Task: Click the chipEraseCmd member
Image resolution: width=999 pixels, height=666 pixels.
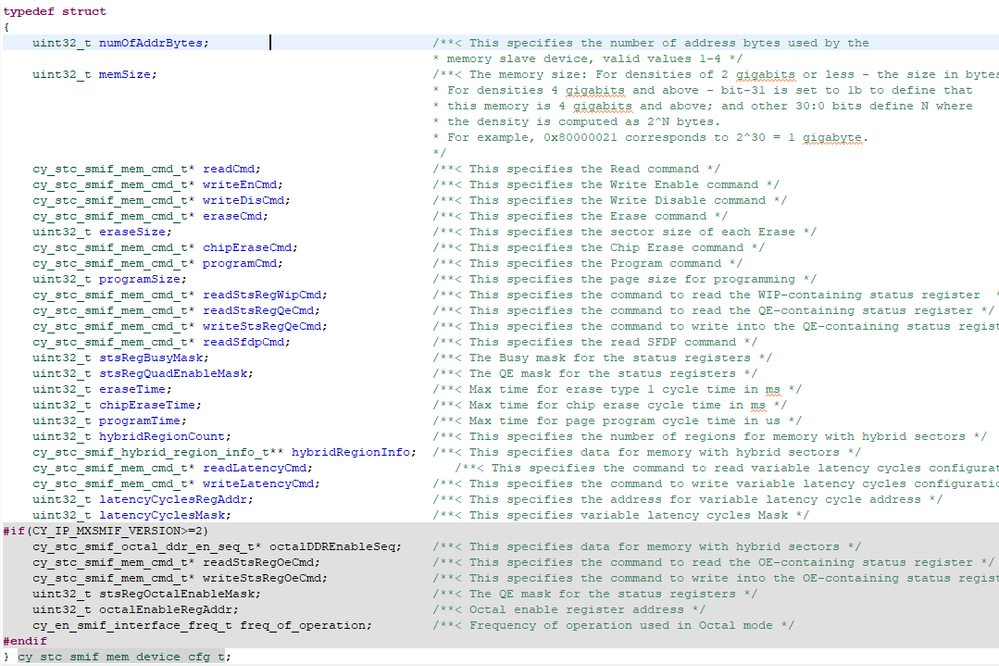Action: 247,247
